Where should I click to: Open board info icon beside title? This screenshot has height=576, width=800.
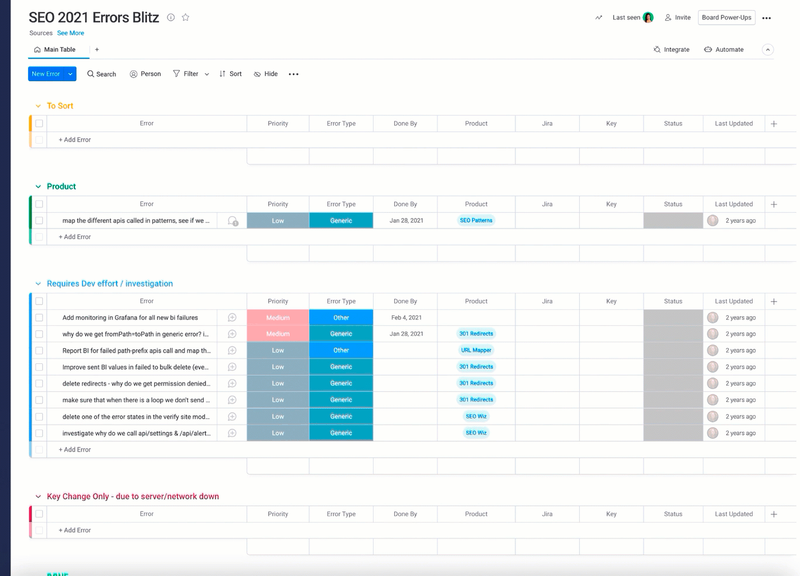point(171,17)
